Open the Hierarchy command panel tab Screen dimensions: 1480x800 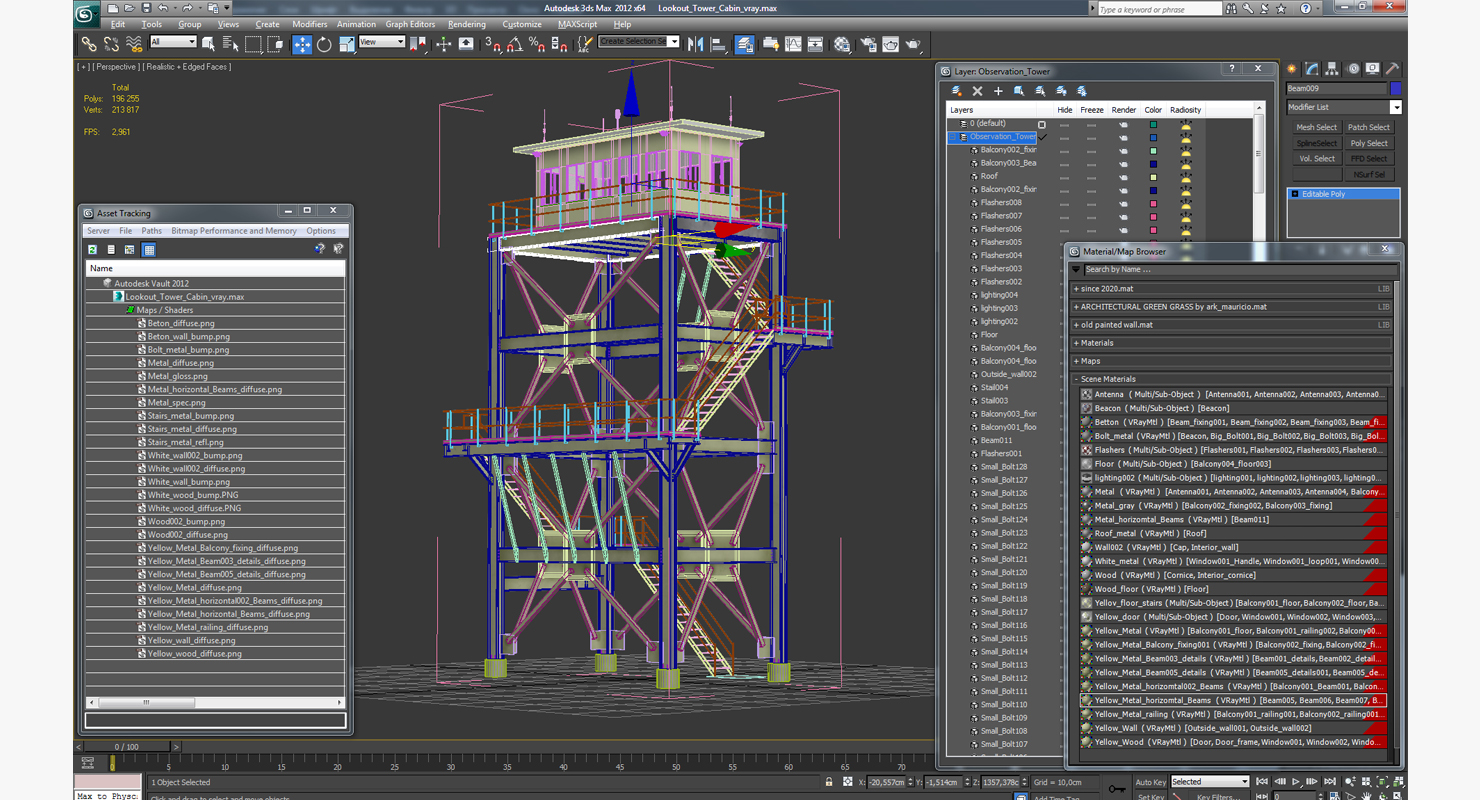(x=1332, y=69)
